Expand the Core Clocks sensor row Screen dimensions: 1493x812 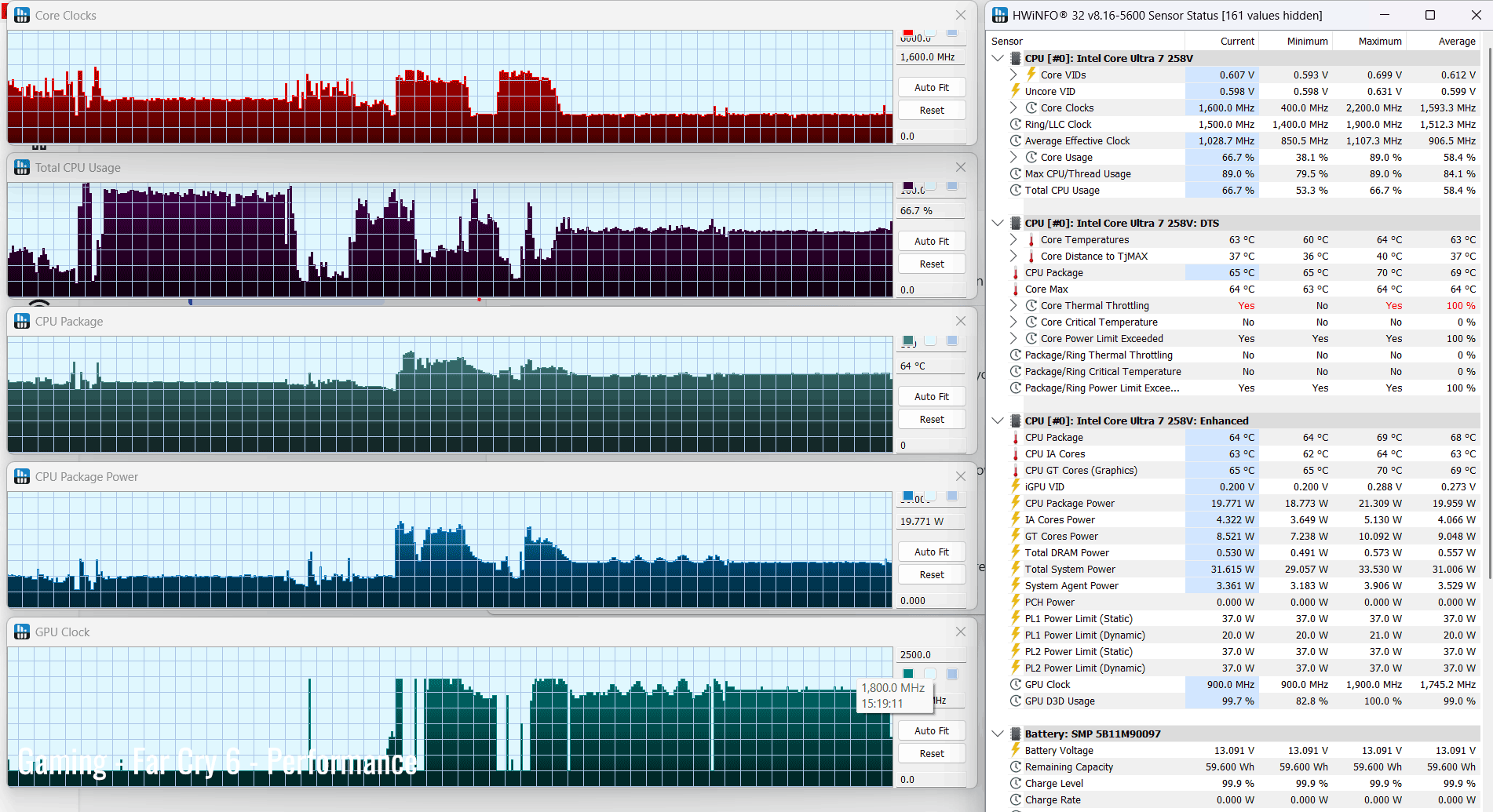(x=1013, y=107)
